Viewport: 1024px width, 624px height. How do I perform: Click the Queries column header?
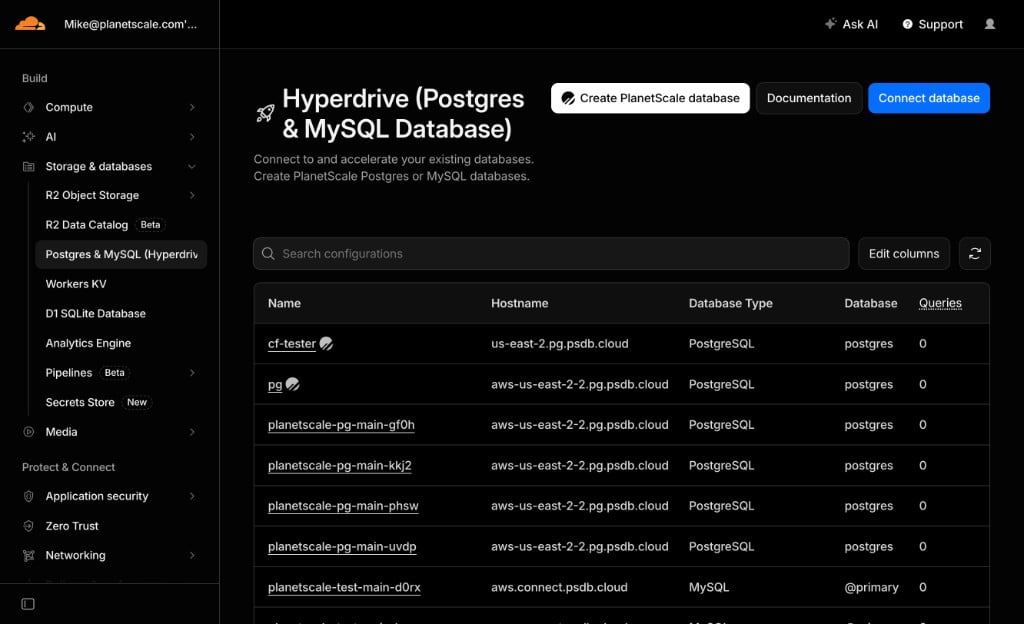tap(940, 303)
